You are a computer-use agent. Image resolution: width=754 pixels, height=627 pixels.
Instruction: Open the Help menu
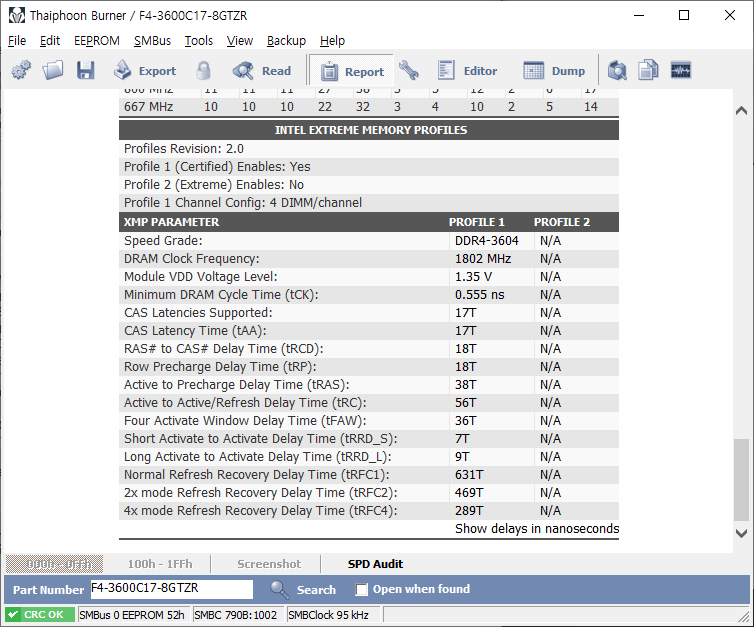click(332, 41)
